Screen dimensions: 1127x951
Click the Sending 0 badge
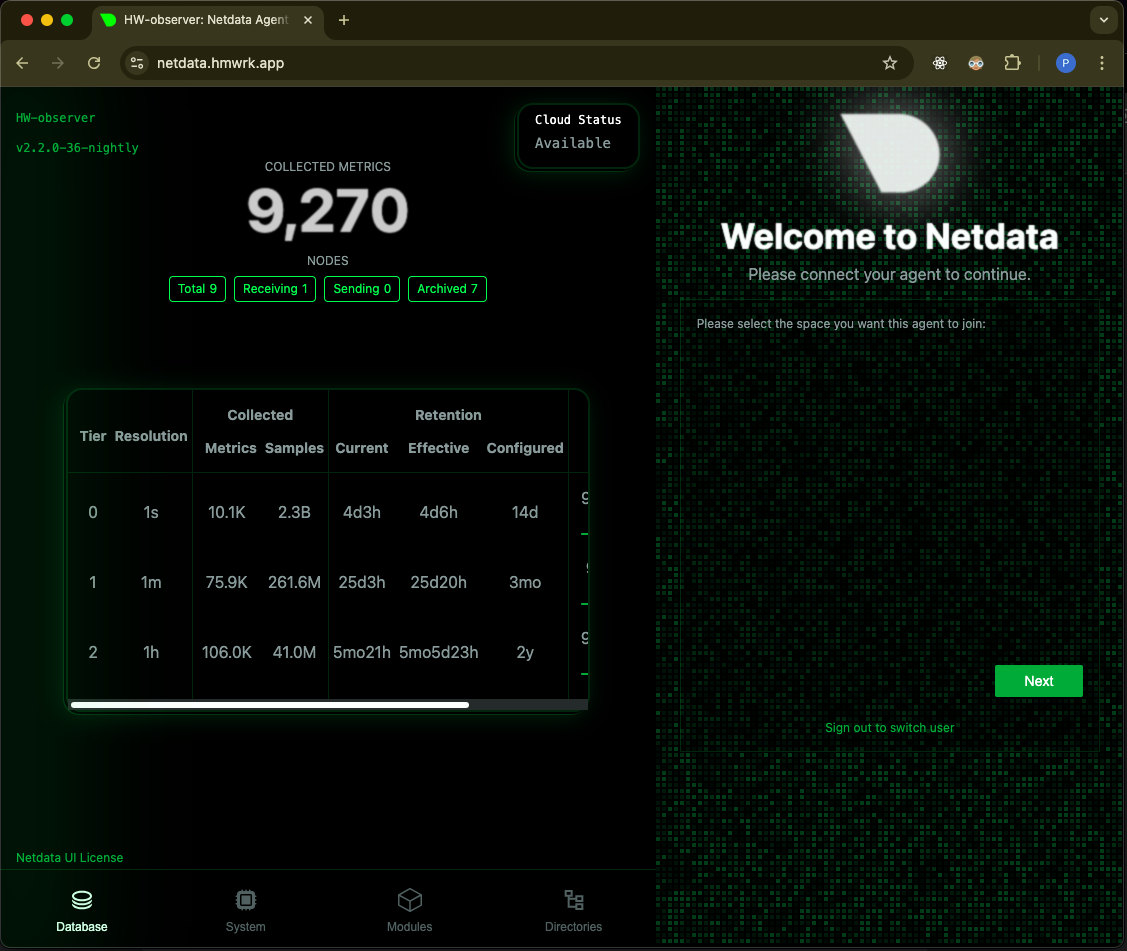(362, 289)
